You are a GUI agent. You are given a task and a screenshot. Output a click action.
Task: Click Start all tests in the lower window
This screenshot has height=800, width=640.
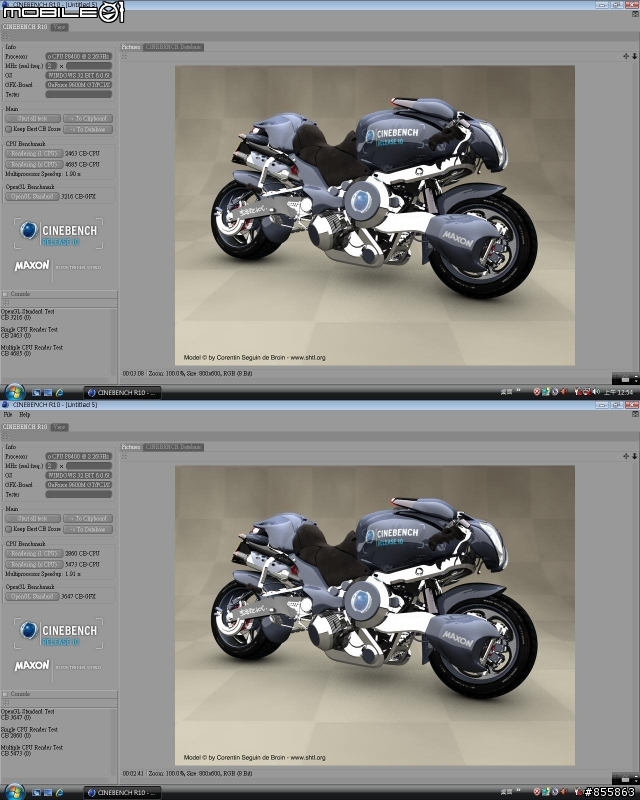(33, 518)
